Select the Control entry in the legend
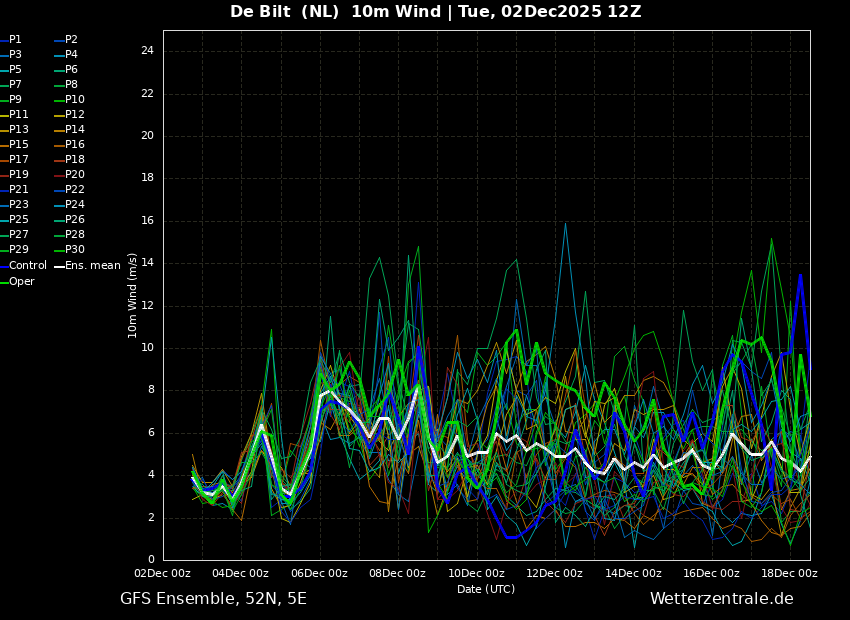Screen dimensions: 850x620 pyautogui.click(x=28, y=266)
